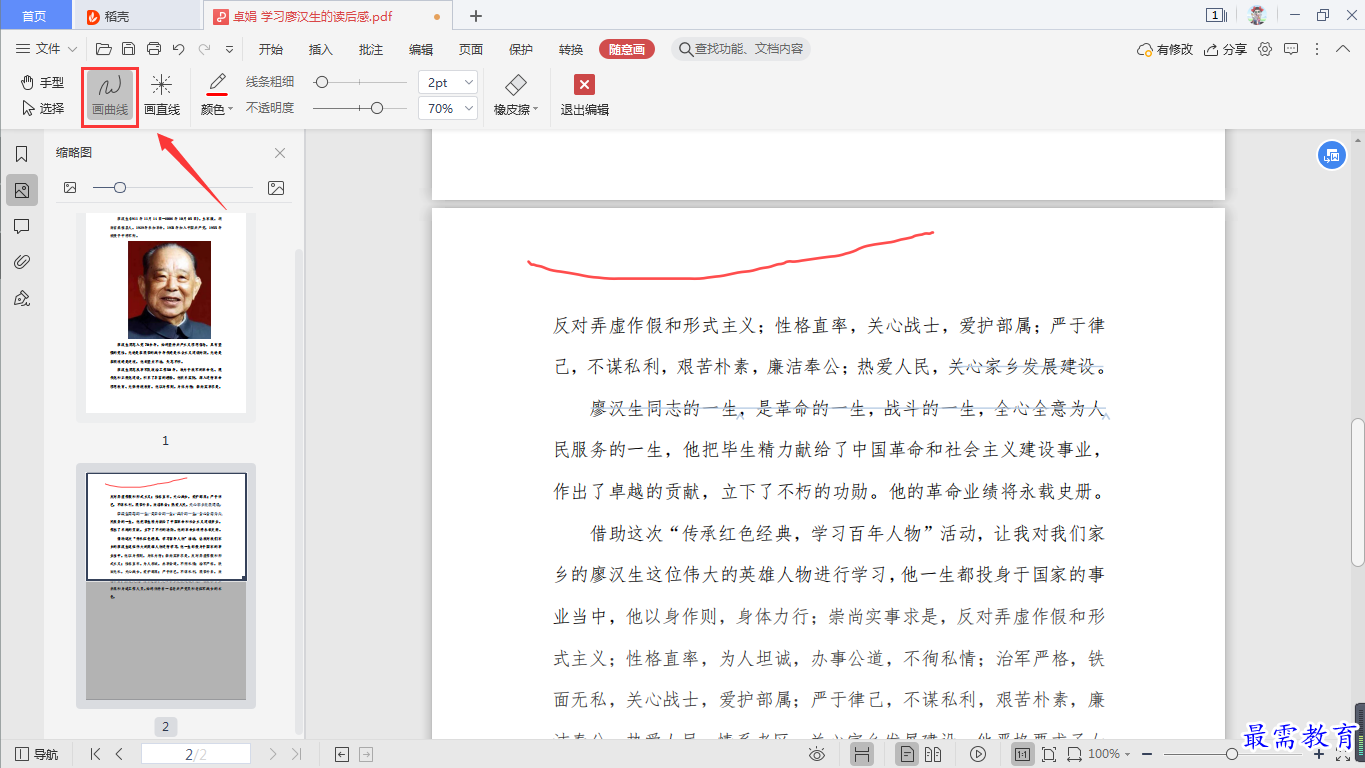Image resolution: width=1365 pixels, height=768 pixels.
Task: Click the 有修改 cloud status button
Action: pyautogui.click(x=1165, y=49)
